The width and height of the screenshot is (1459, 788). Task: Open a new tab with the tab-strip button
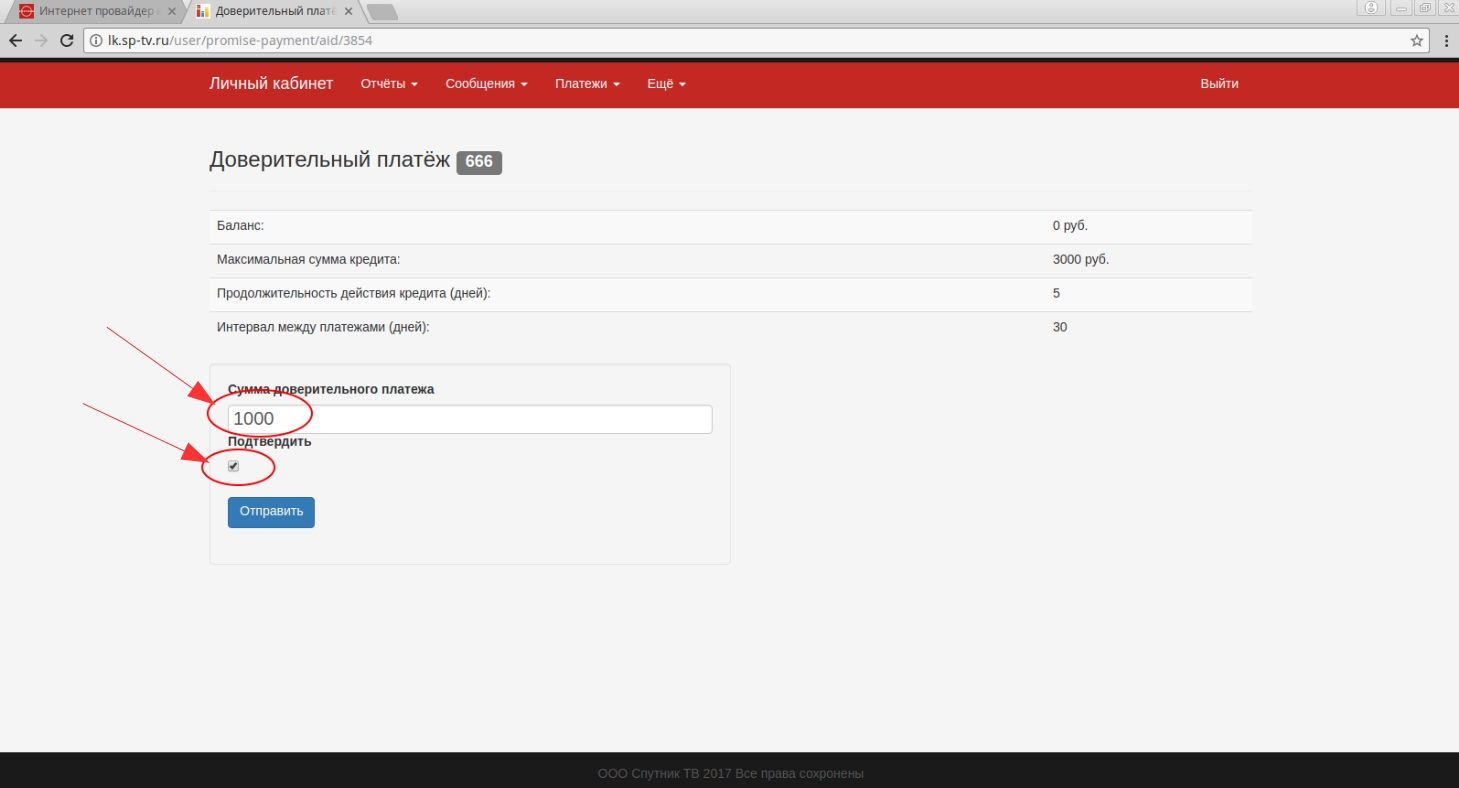tap(382, 12)
